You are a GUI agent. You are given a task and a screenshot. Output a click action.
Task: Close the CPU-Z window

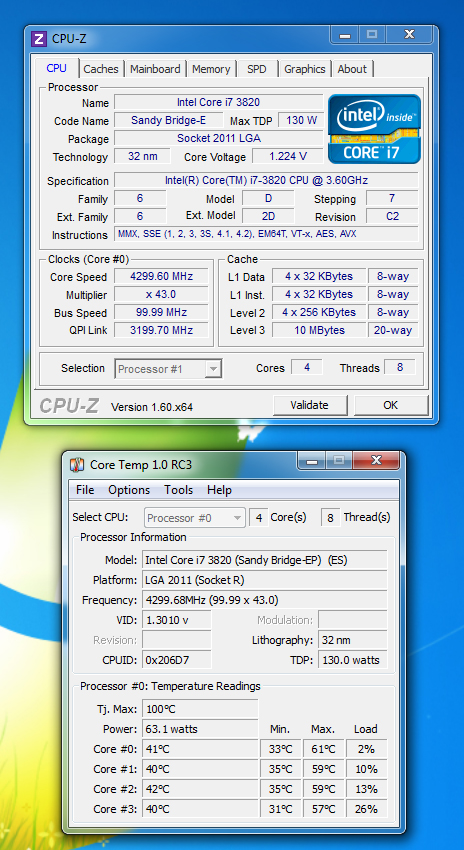click(x=409, y=35)
